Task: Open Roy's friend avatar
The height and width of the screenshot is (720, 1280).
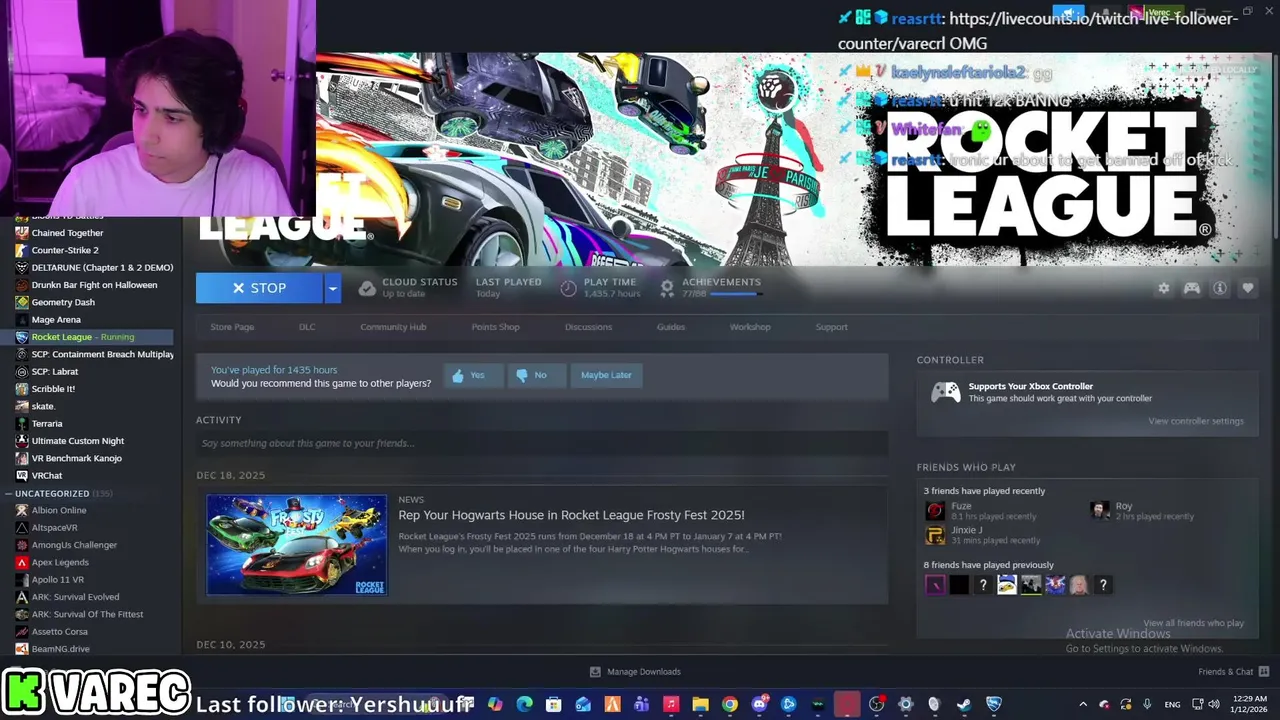Action: [x=1099, y=511]
